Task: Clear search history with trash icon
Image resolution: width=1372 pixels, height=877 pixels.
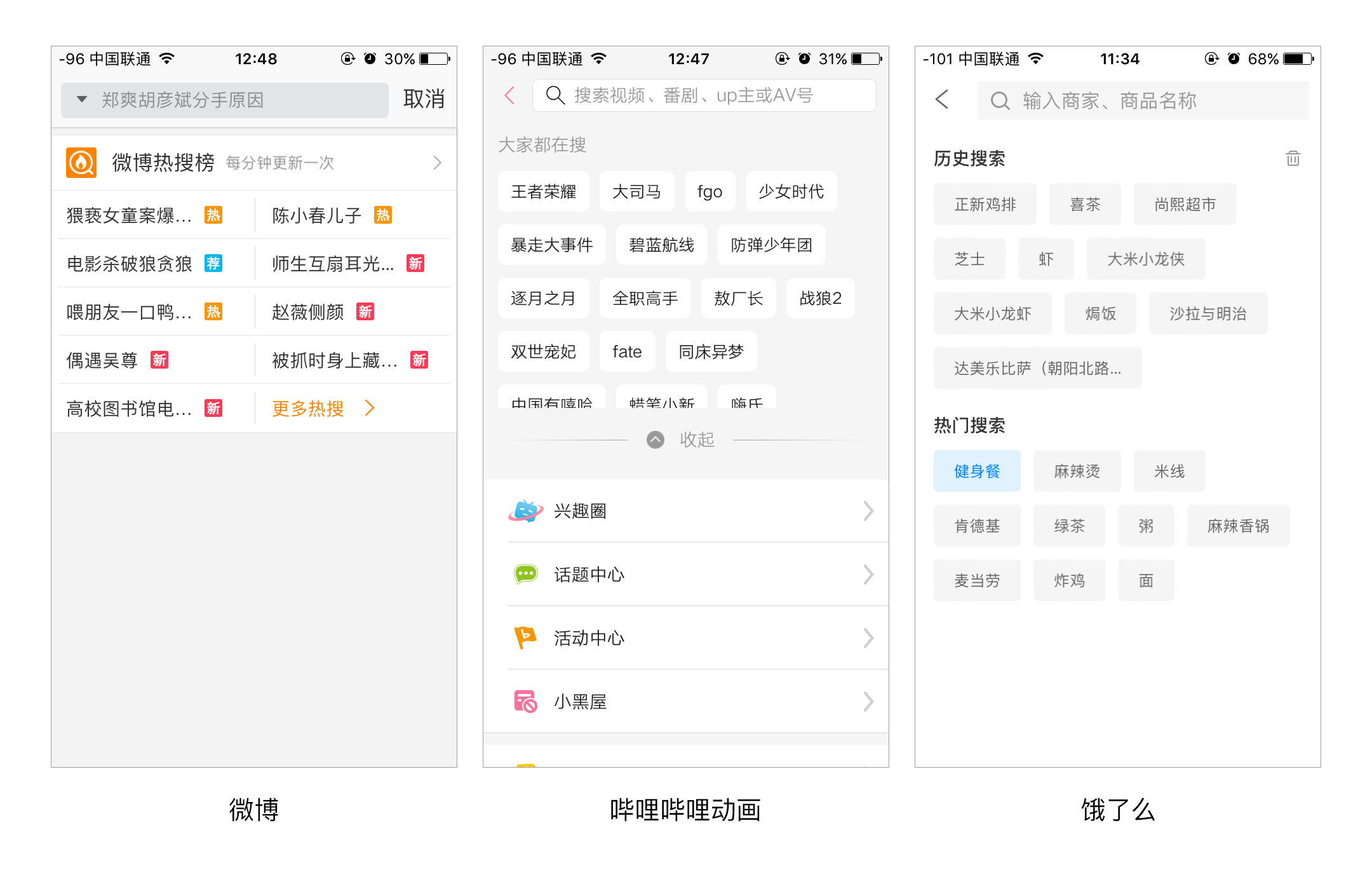Action: click(1293, 158)
